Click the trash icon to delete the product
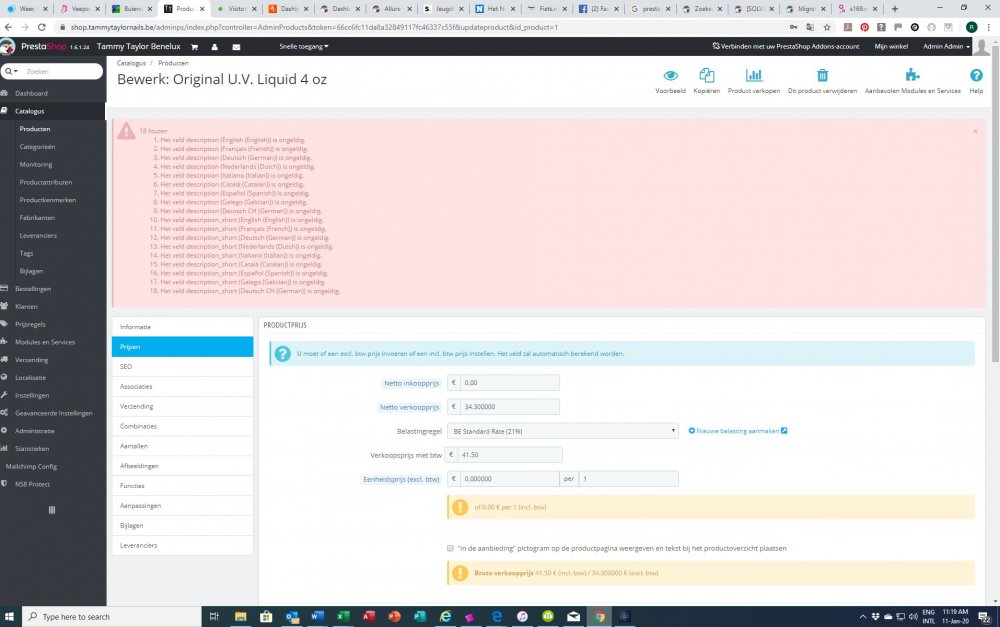The image size is (1000, 627). pos(823,75)
